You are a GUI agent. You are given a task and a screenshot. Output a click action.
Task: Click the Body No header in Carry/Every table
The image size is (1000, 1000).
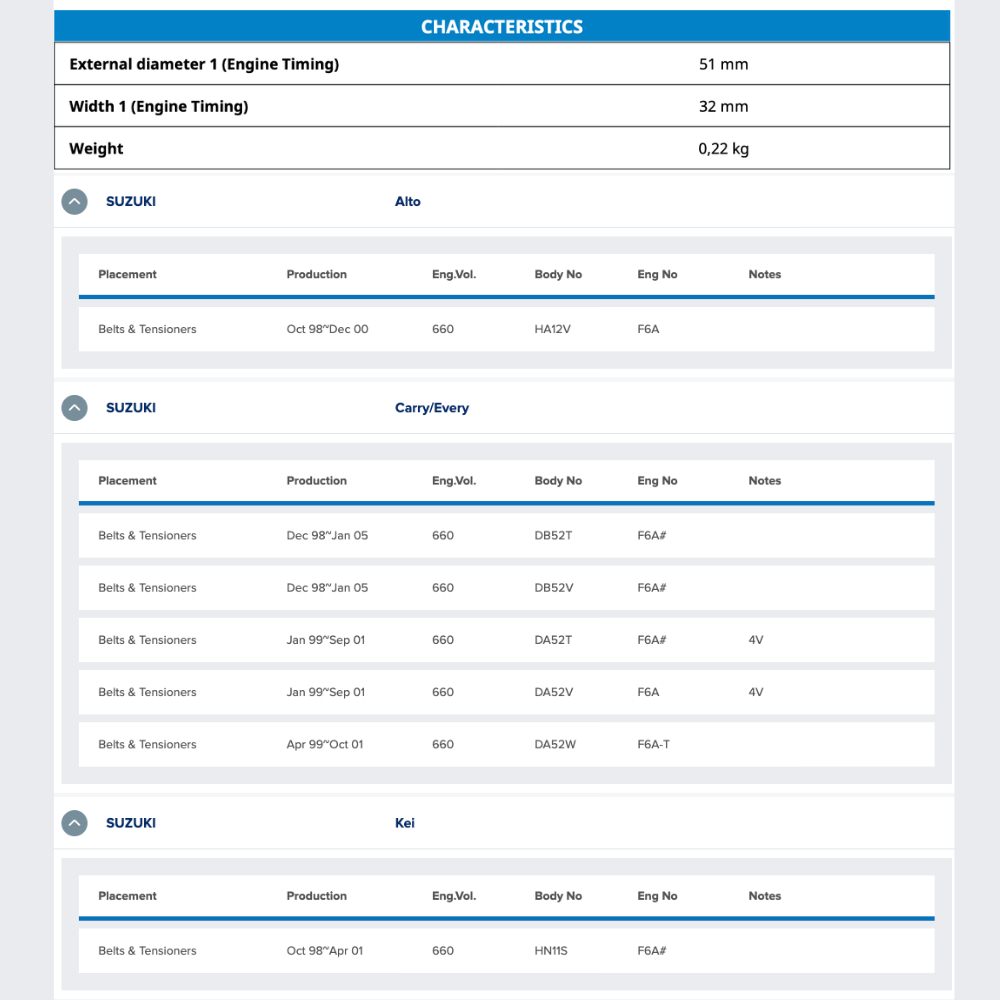tap(558, 481)
